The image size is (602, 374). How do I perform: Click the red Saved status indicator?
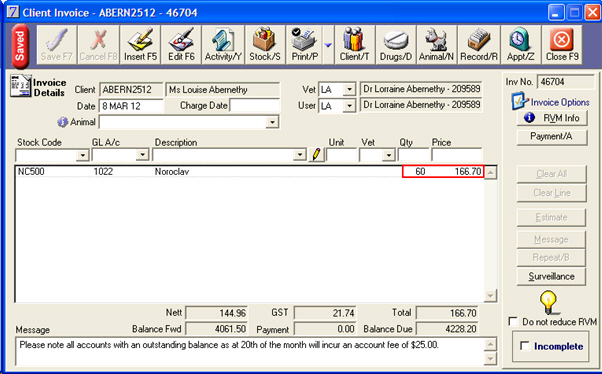click(x=20, y=46)
